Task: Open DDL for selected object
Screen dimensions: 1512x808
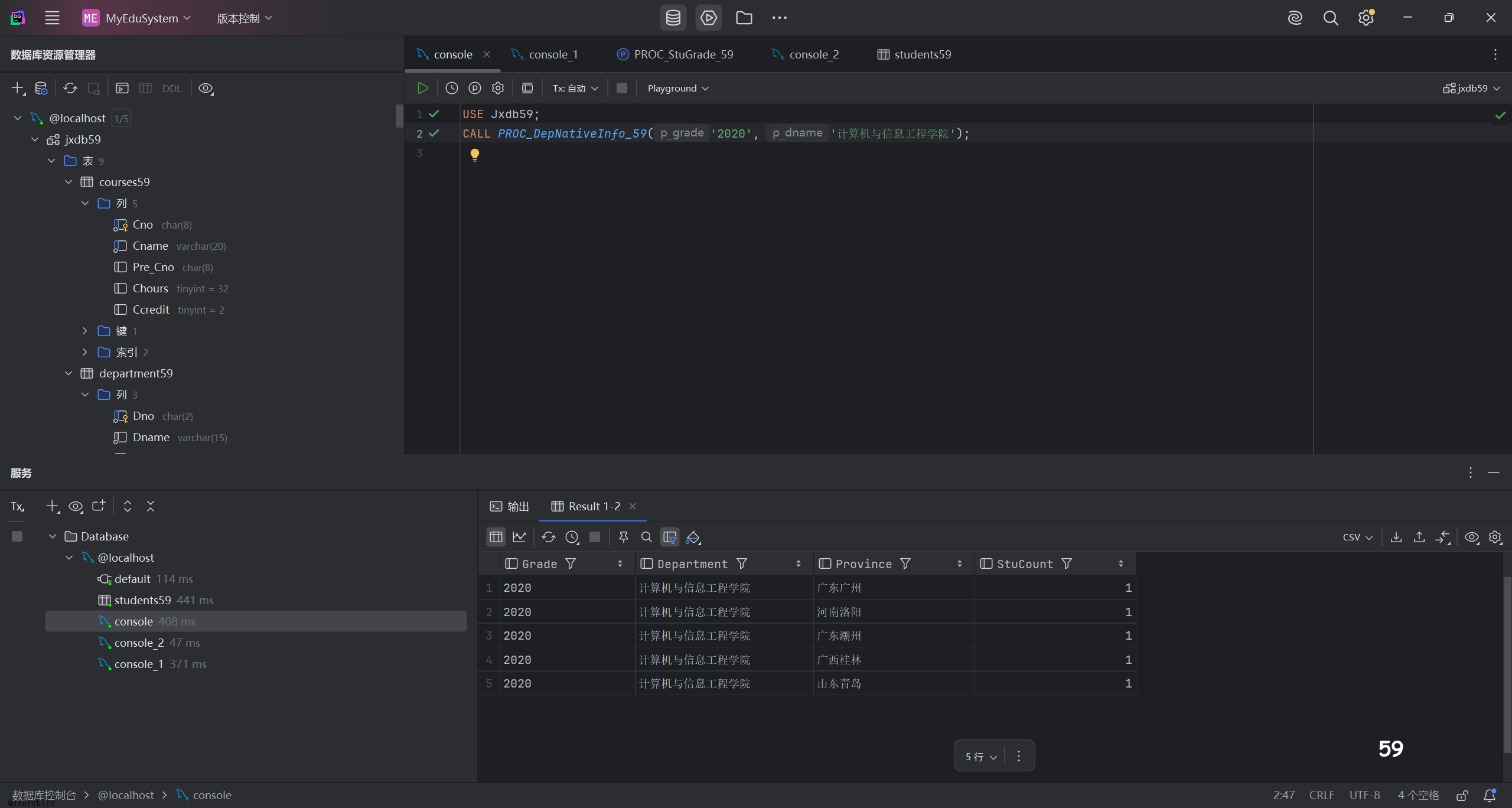Action: pyautogui.click(x=171, y=89)
